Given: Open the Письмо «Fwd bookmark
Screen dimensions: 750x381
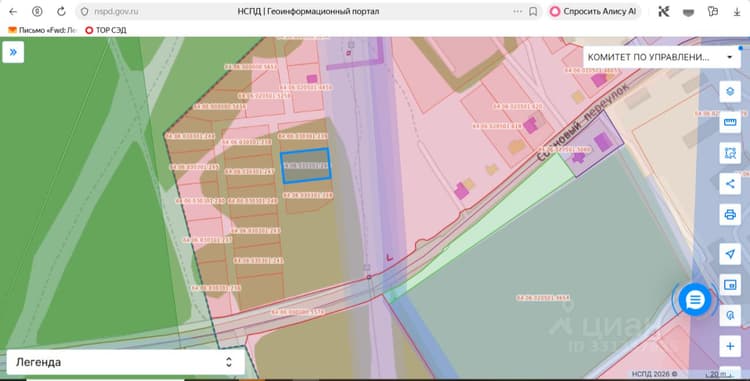Looking at the screenshot, I should click(x=43, y=30).
